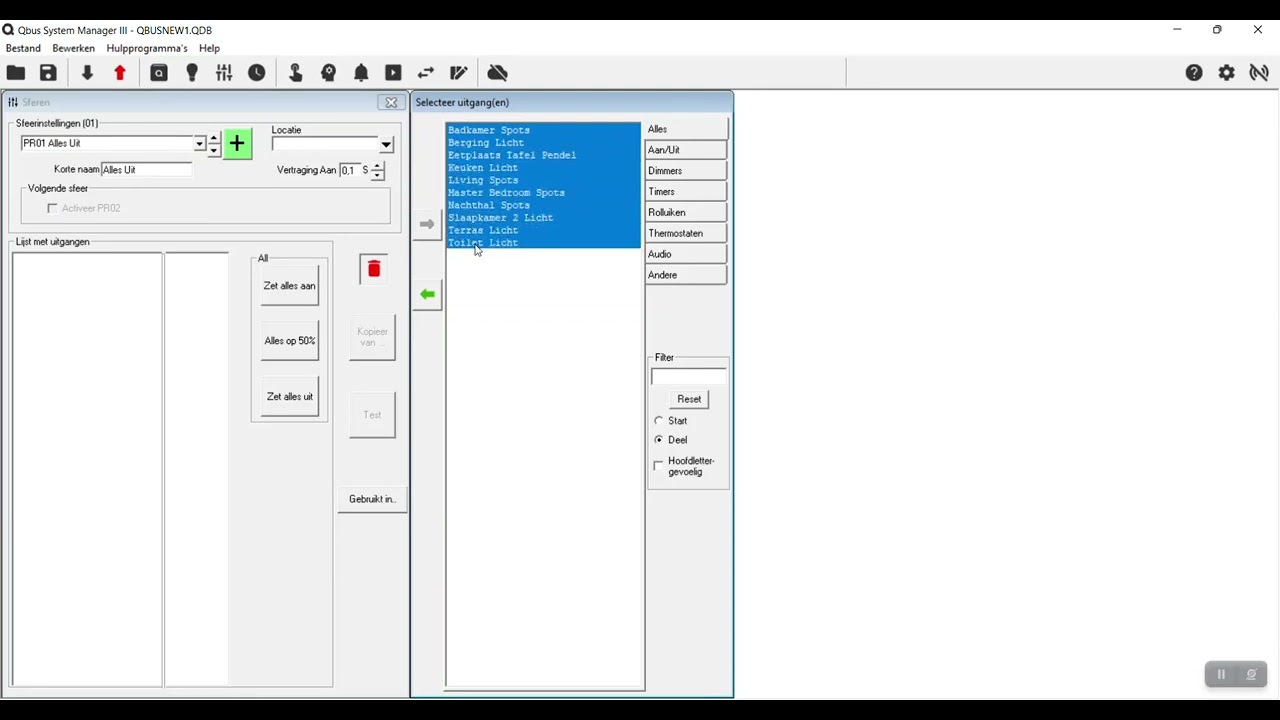Open the bell alarm icon
This screenshot has height=720, width=1280.
point(361,73)
